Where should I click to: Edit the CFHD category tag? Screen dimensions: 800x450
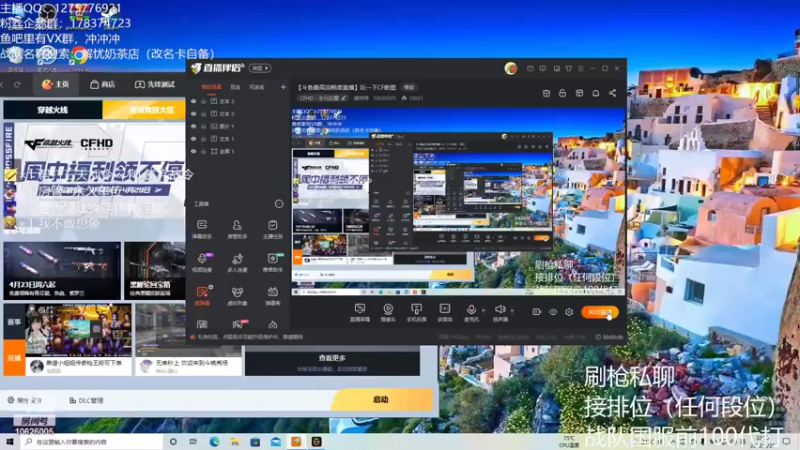pyautogui.click(x=322, y=98)
